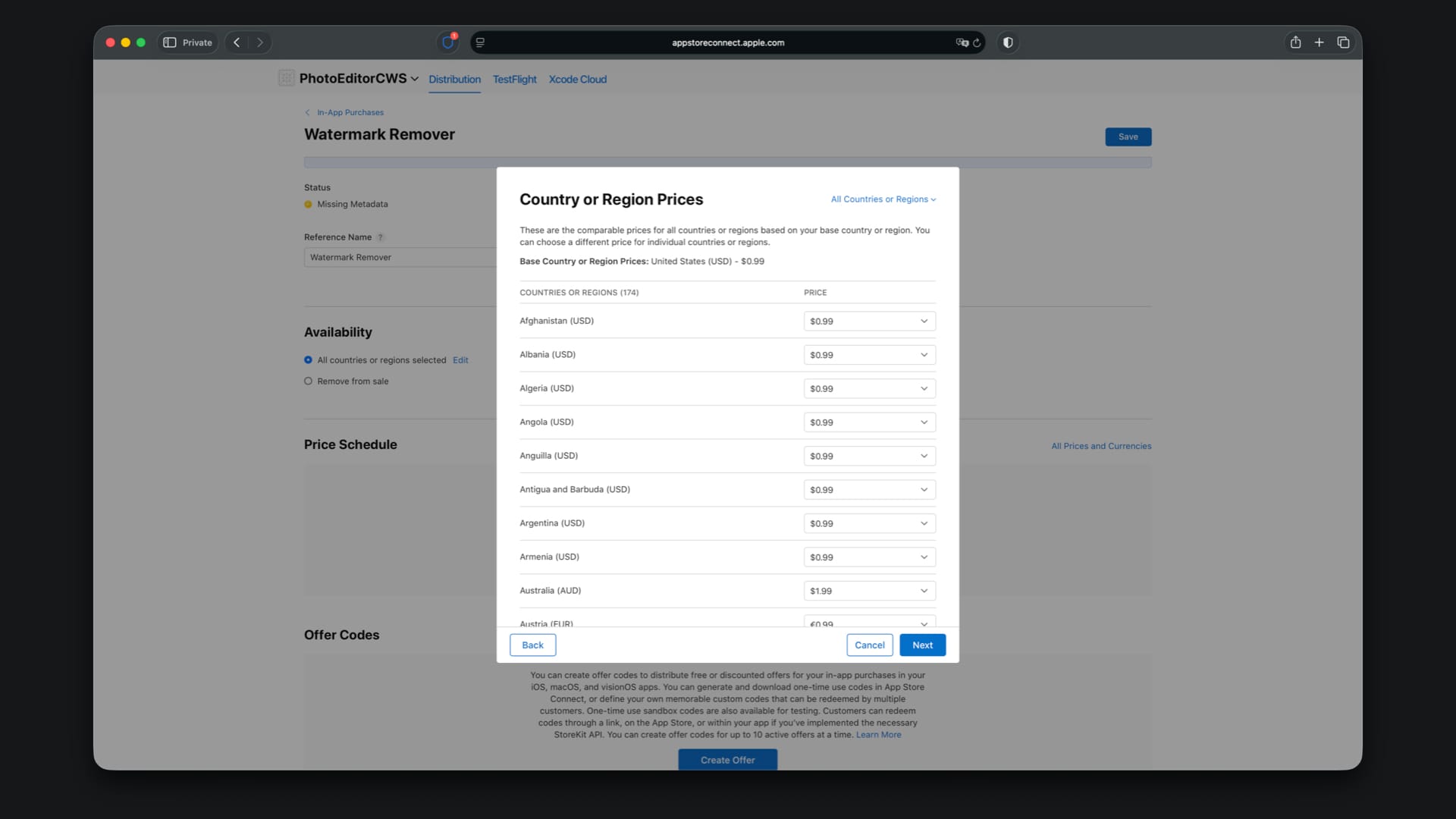Click the browser forward arrow
The image size is (1456, 819).
260,42
